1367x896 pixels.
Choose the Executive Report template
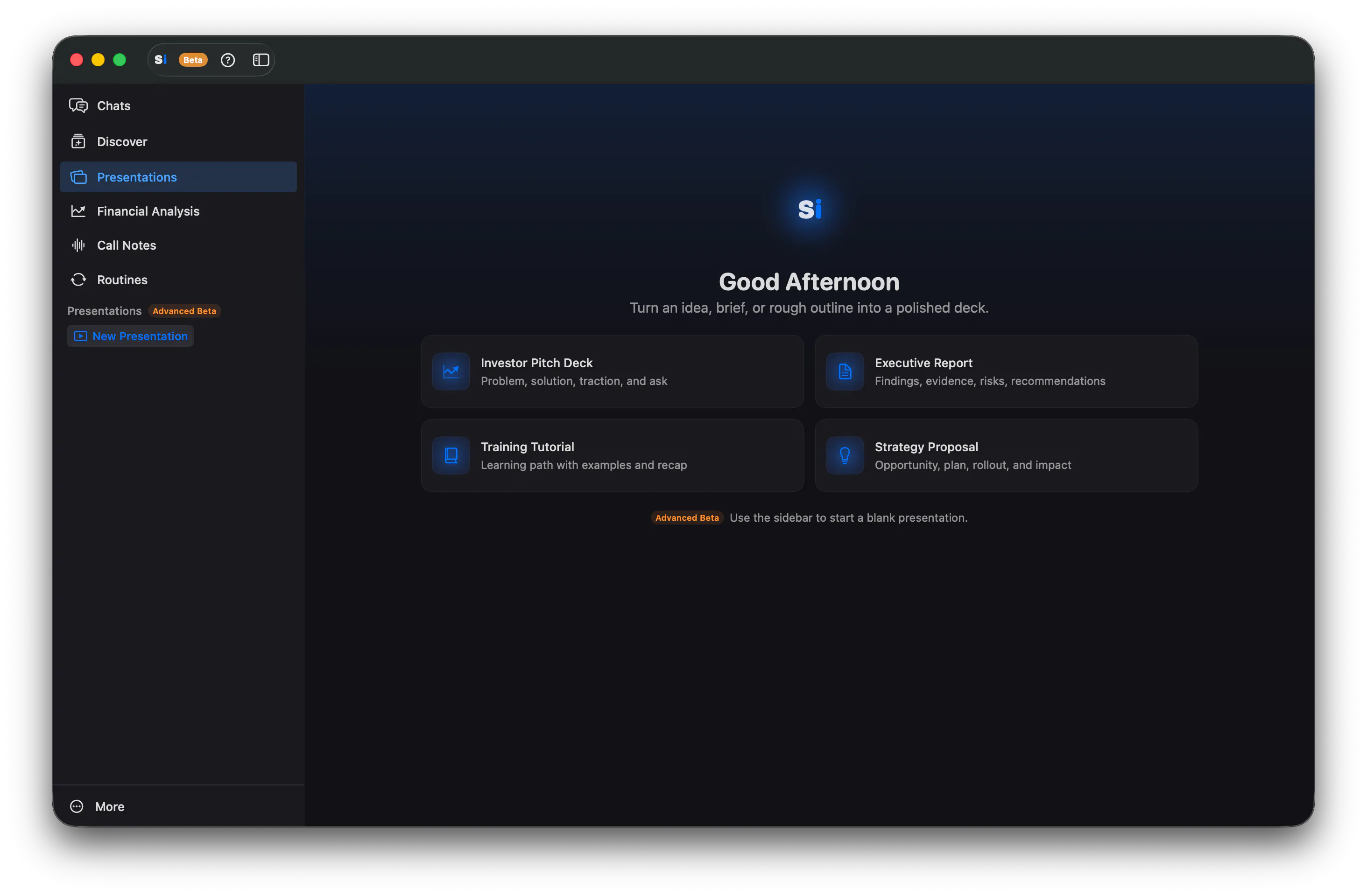[1006, 371]
